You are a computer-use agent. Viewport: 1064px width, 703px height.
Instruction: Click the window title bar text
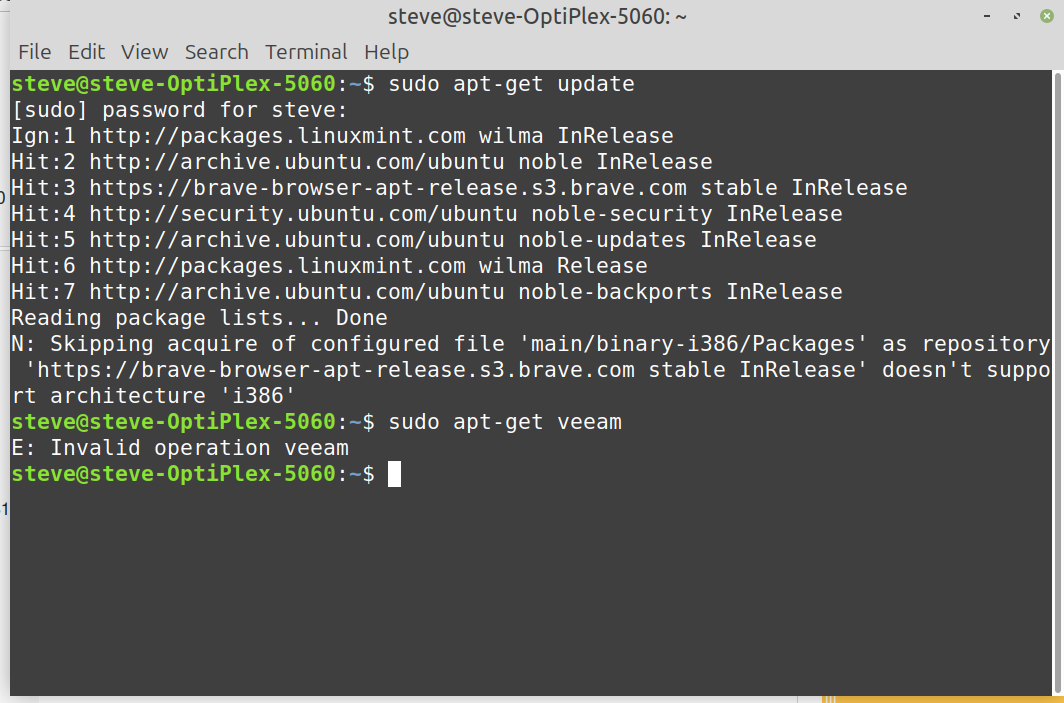coord(537,17)
